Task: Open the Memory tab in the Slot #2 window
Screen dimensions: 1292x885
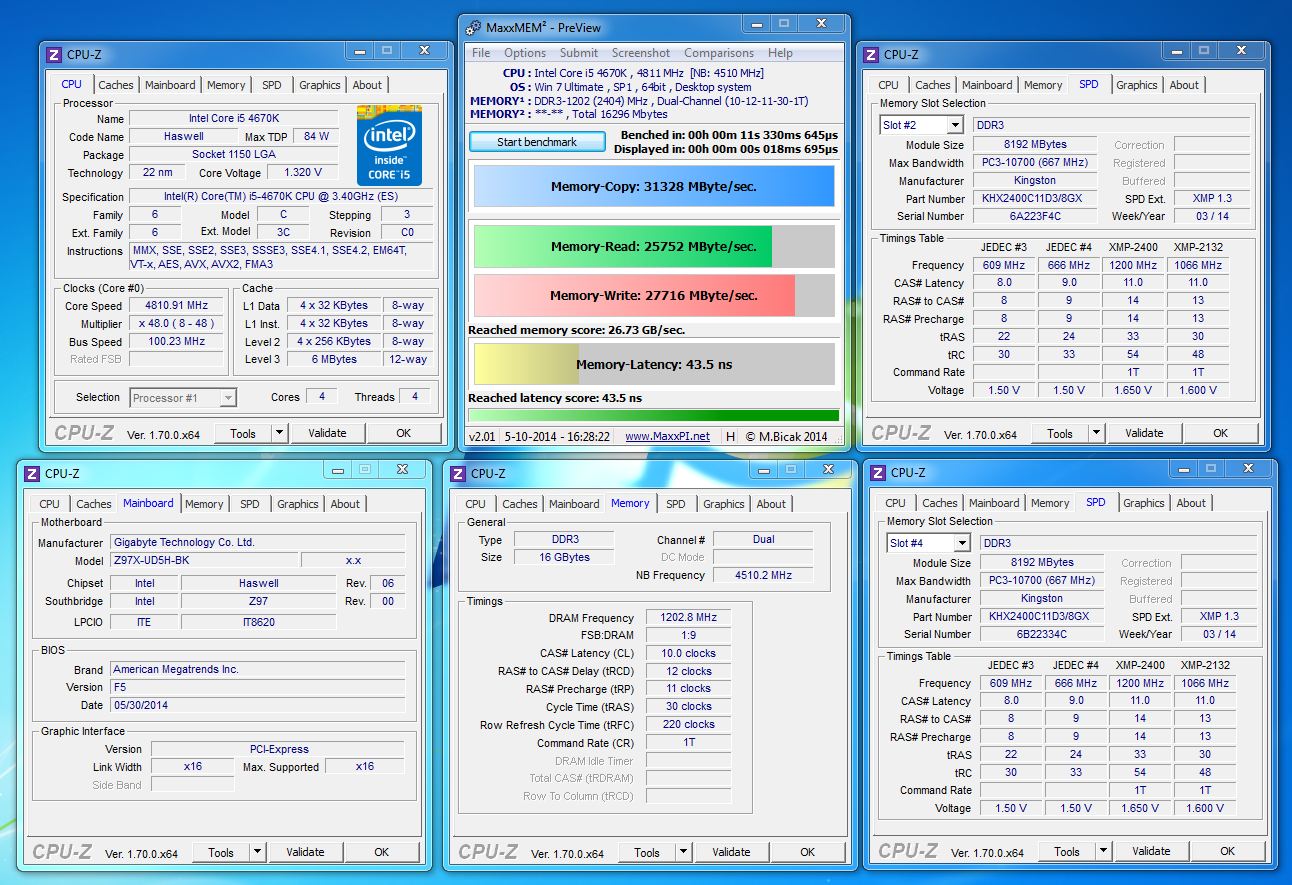Action: (1043, 85)
